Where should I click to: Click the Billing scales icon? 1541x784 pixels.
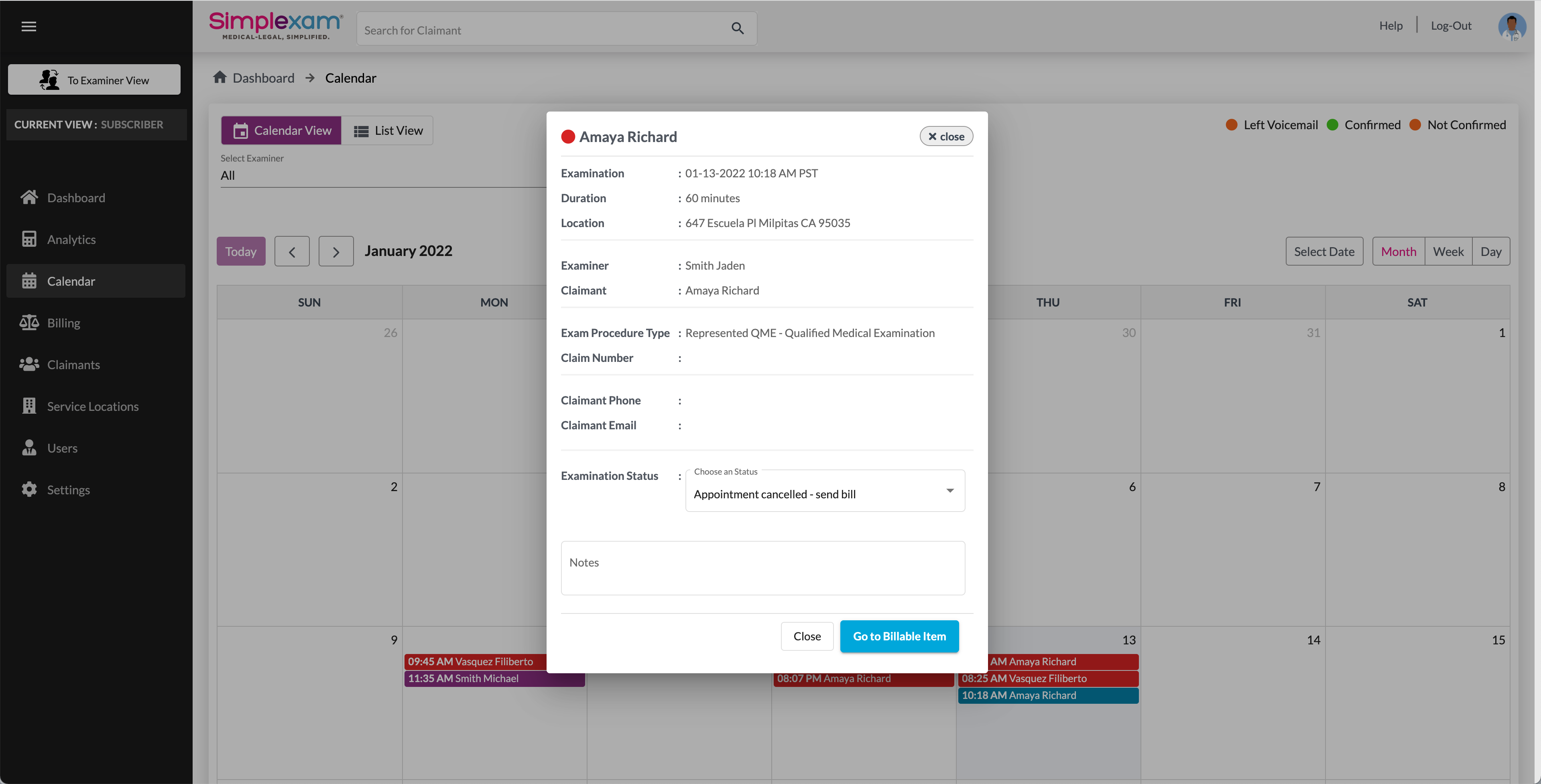[x=29, y=323]
